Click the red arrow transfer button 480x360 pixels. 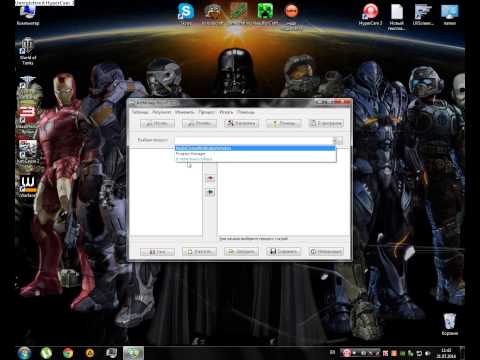210,179
